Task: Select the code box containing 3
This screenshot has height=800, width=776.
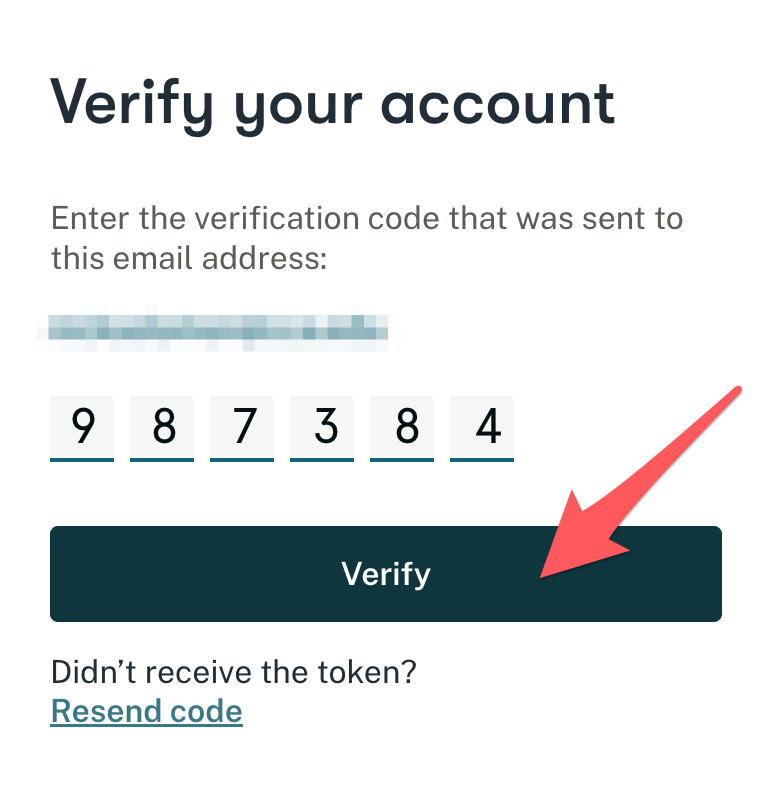Action: click(322, 429)
